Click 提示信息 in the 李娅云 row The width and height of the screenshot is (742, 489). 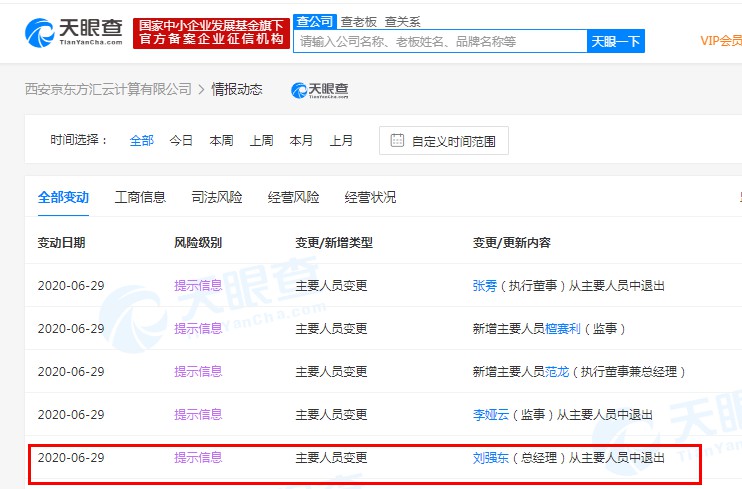click(198, 415)
